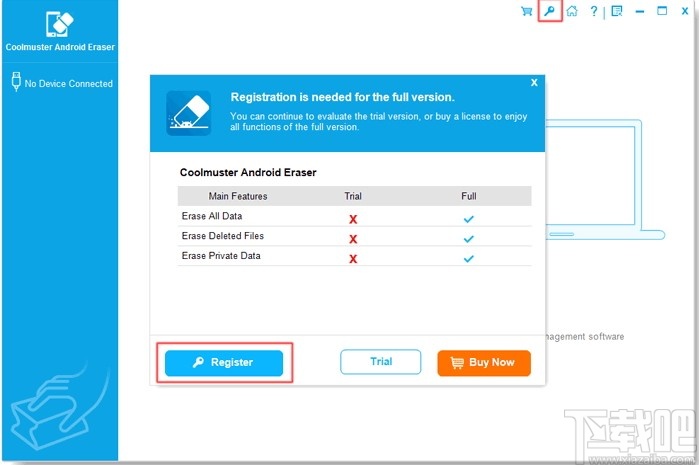The width and height of the screenshot is (699, 465).
Task: Click check mark for Erase All Data
Action: [469, 219]
